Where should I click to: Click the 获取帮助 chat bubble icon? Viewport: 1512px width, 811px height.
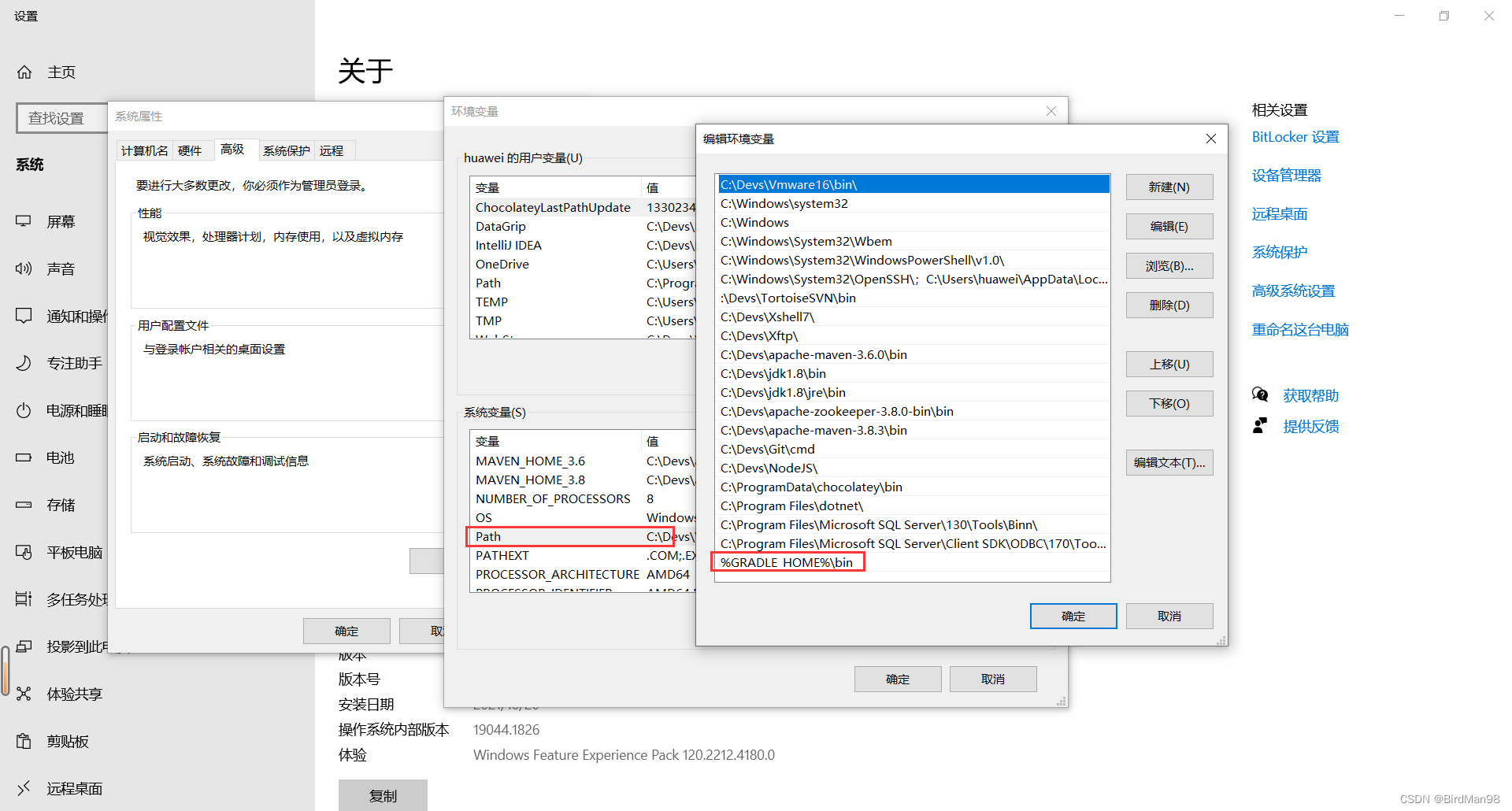1260,394
